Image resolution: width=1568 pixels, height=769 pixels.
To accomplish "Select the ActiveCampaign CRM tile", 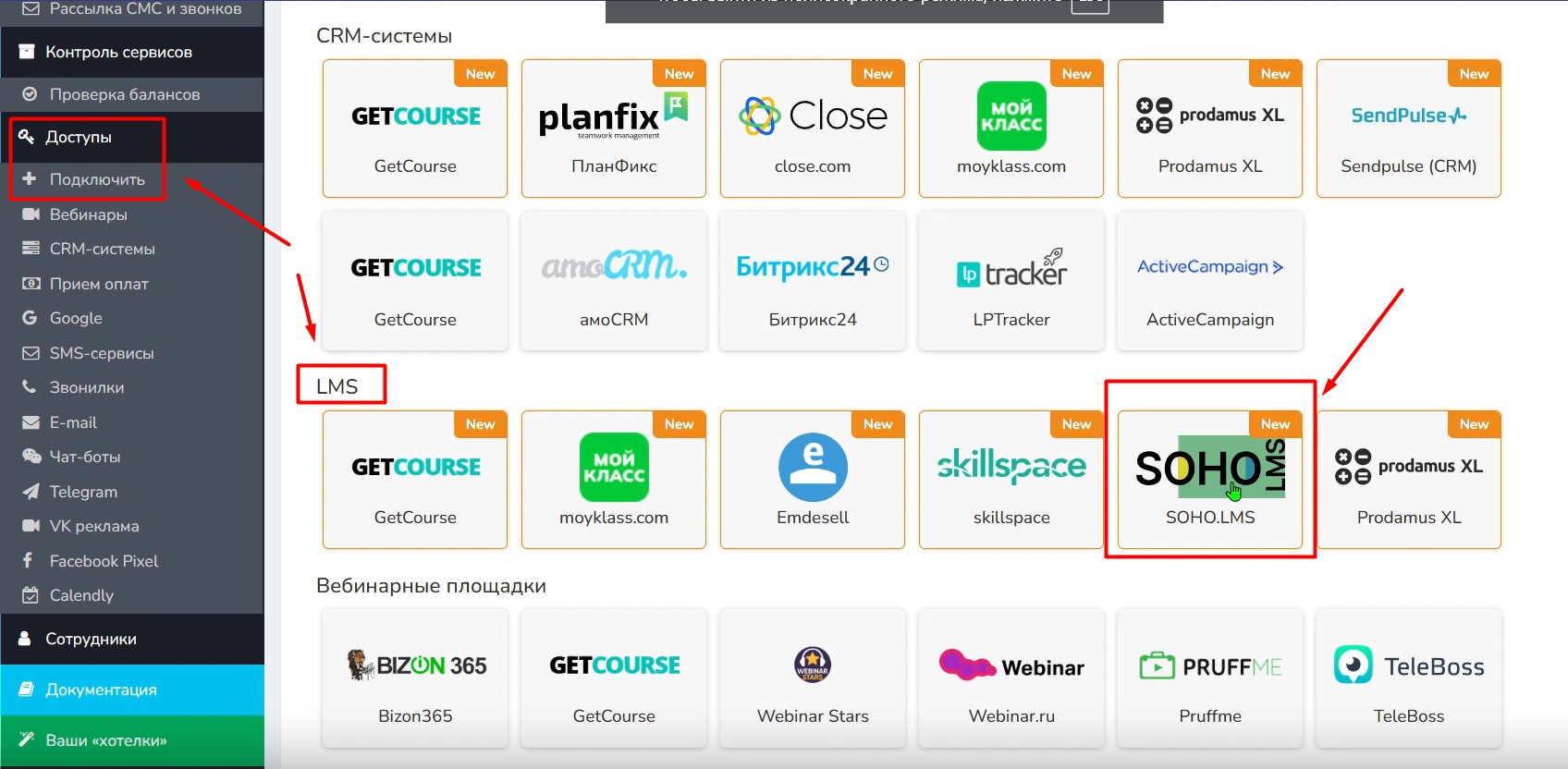I will [x=1209, y=281].
